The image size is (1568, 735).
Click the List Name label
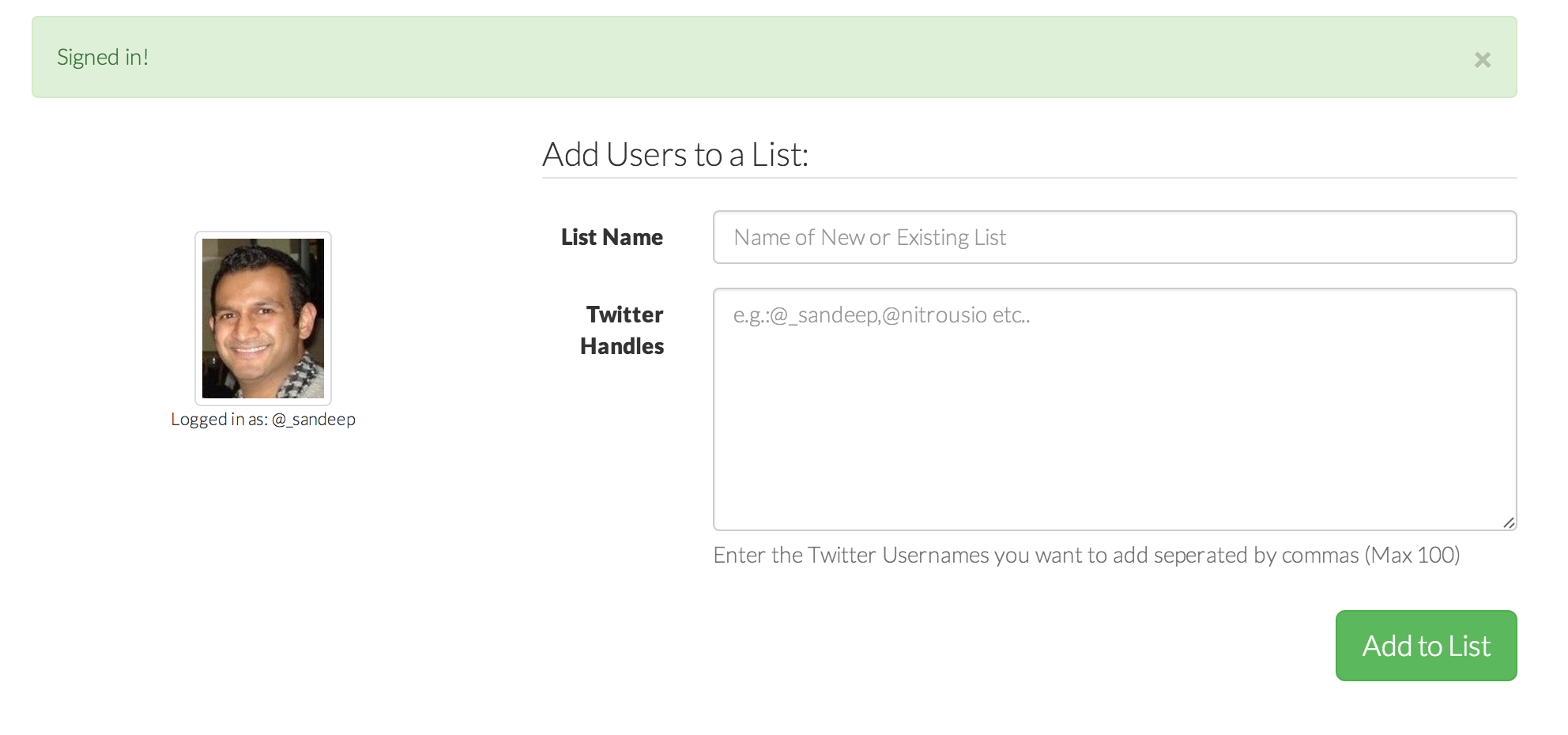(612, 236)
